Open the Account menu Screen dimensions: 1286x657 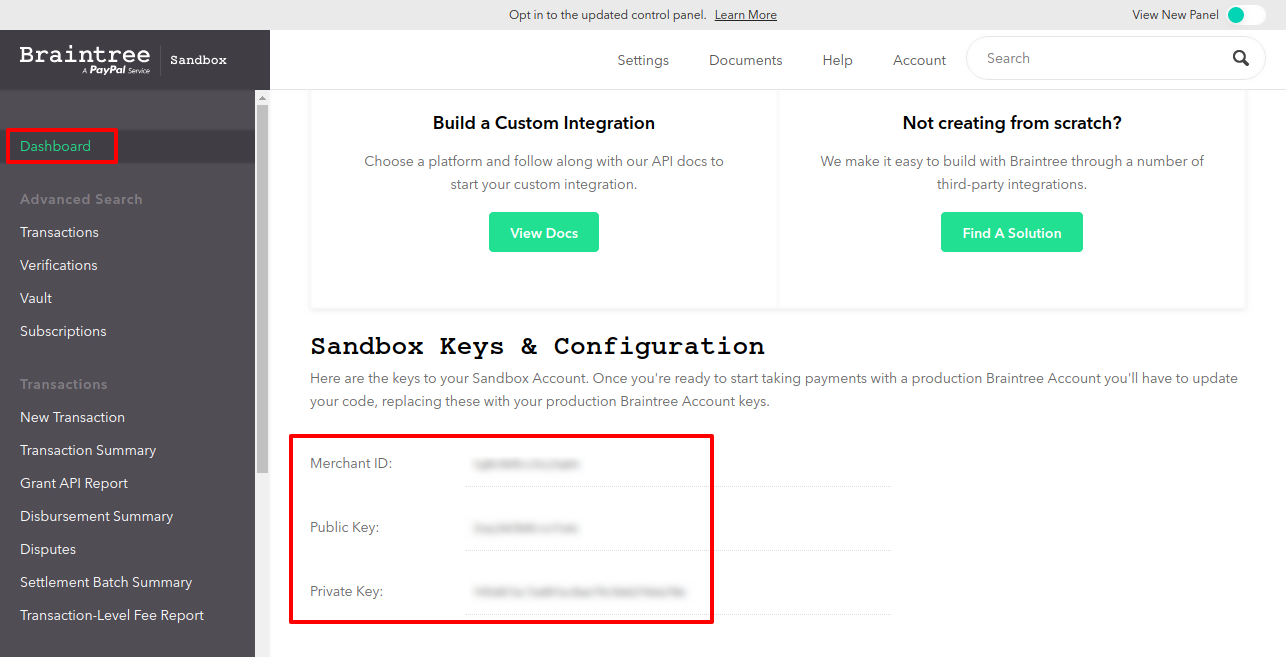tap(920, 60)
